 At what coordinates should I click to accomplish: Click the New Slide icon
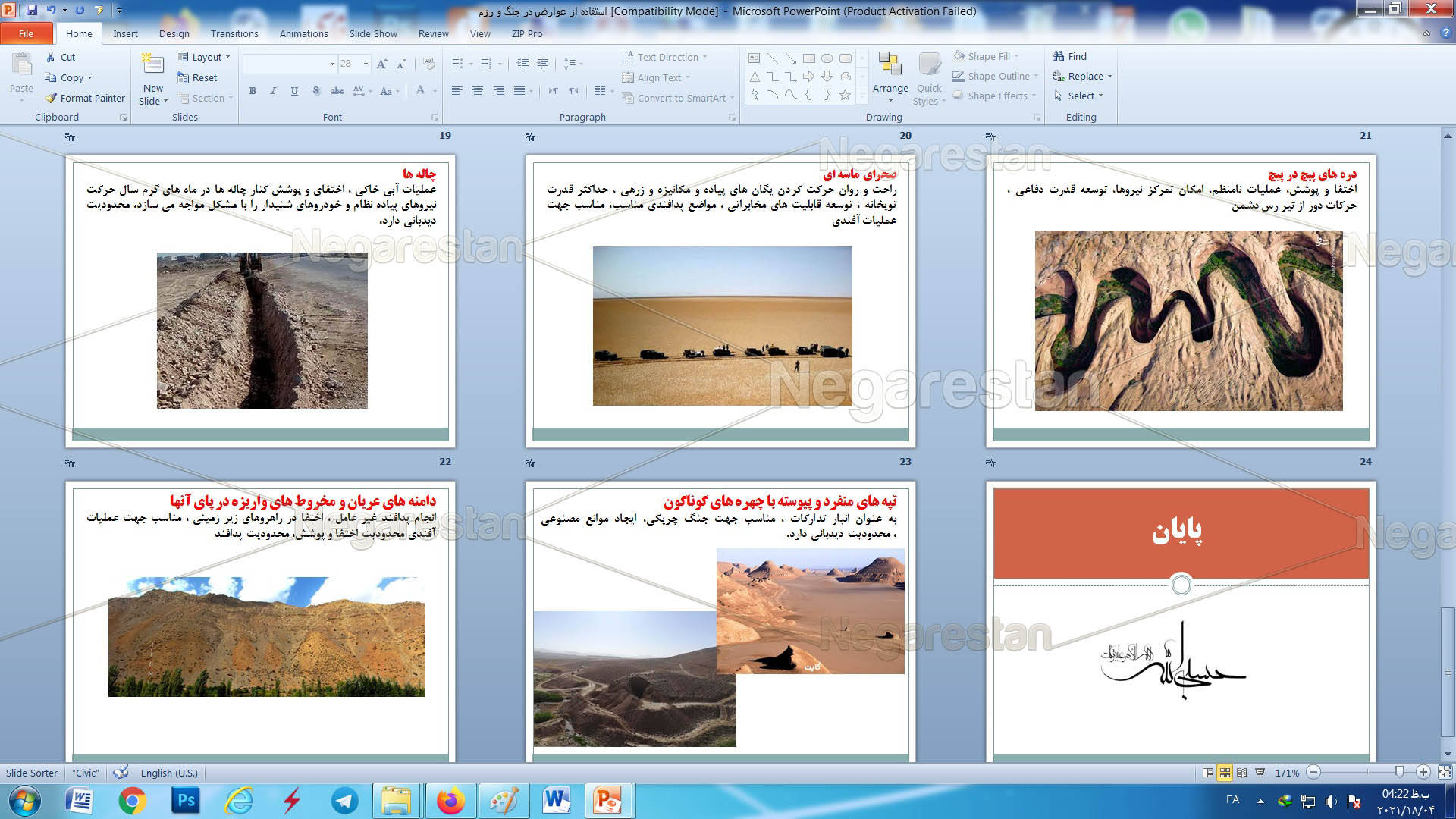(152, 65)
